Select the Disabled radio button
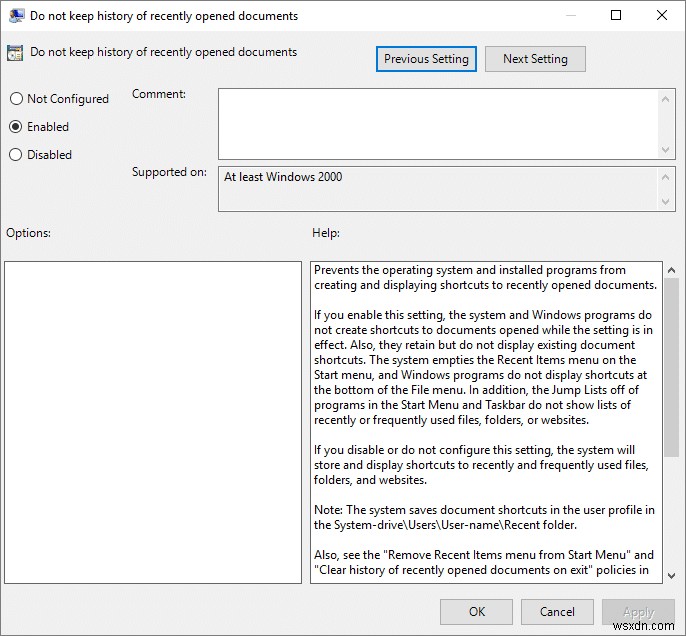This screenshot has width=686, height=636. point(16,154)
